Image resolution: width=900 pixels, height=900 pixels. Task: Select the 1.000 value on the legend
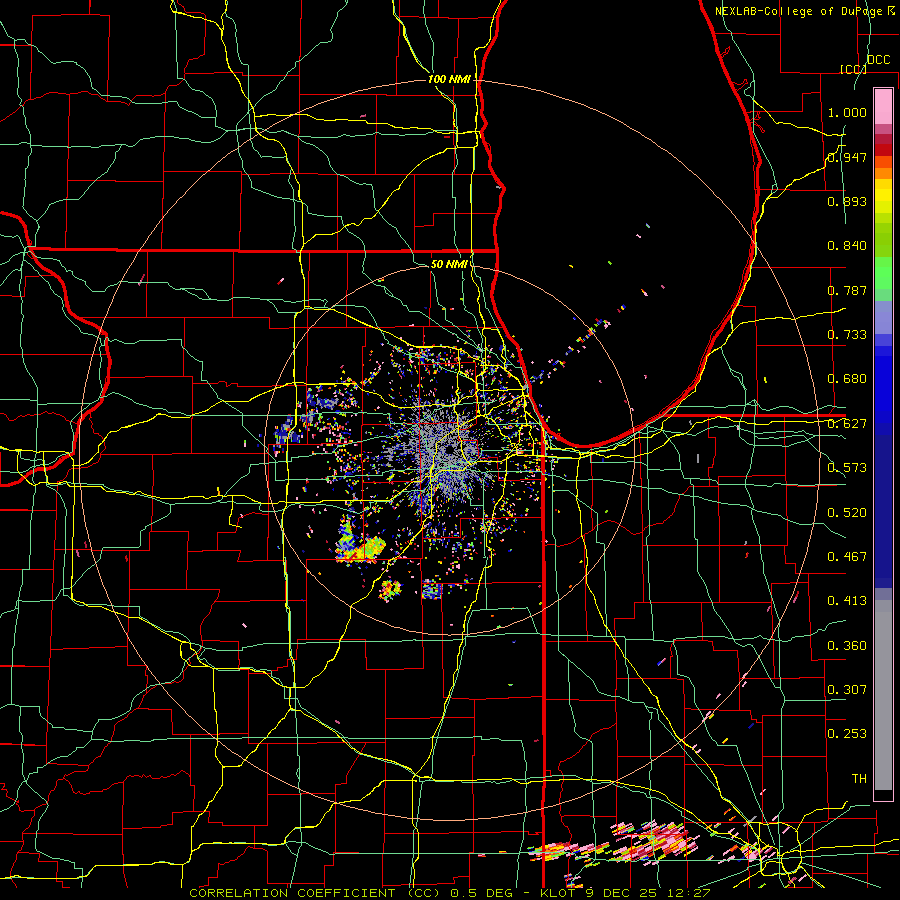coord(847,112)
